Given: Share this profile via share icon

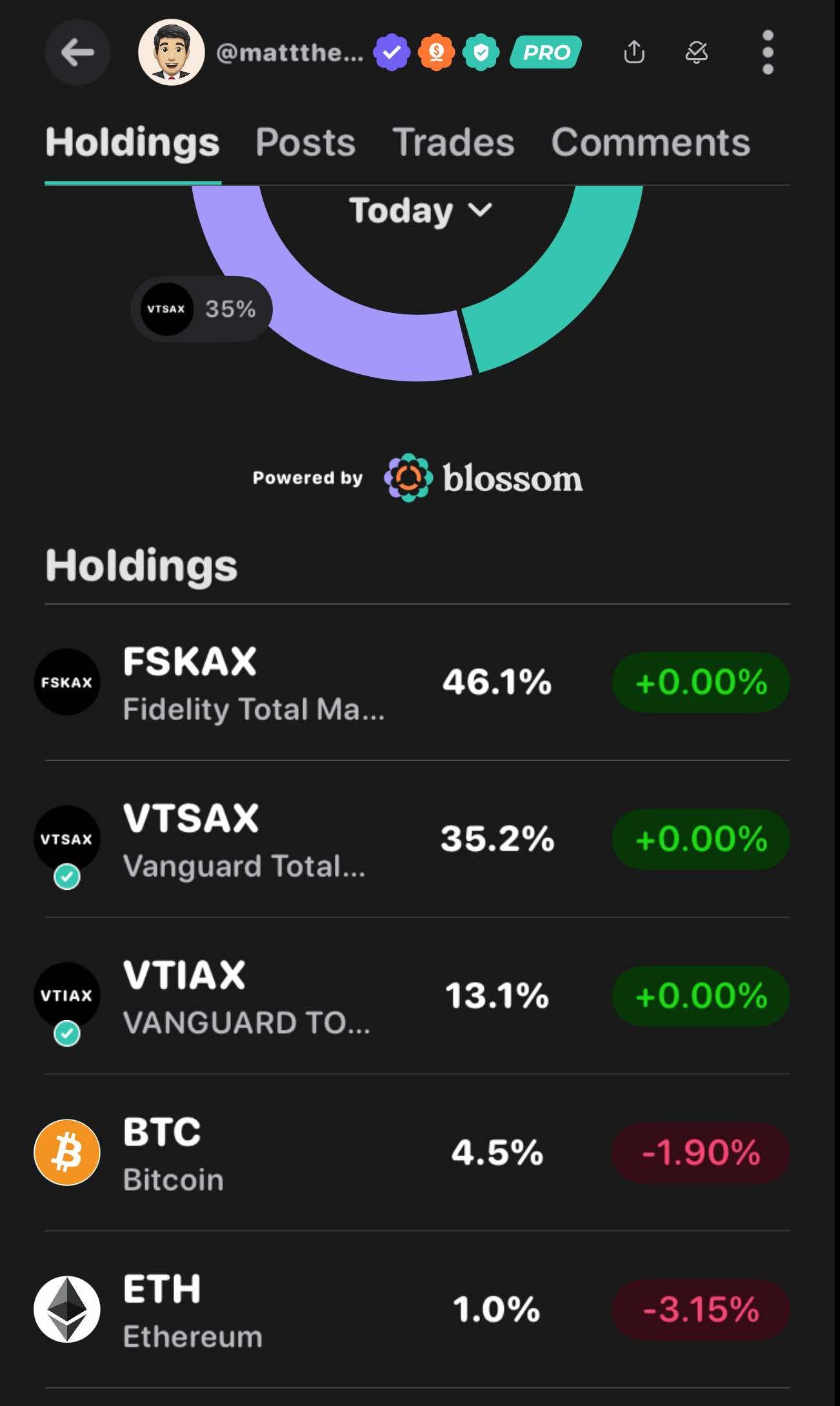Looking at the screenshot, I should (x=634, y=52).
